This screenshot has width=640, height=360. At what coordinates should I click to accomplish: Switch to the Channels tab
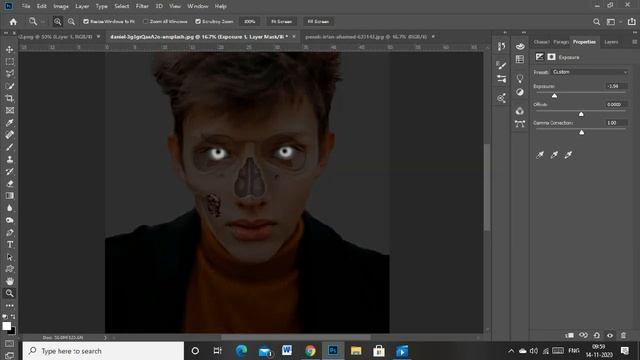[541, 42]
